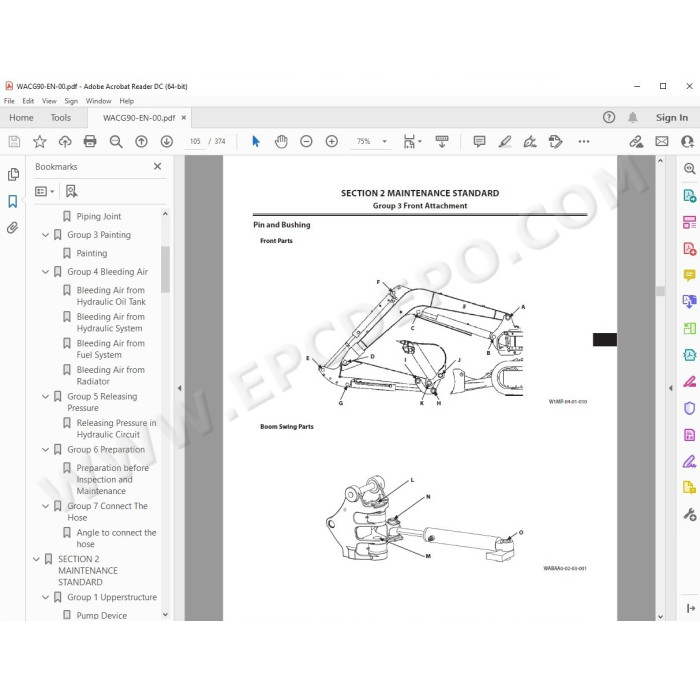The image size is (700, 700).
Task: Collapse the right tools pane arrow
Action: (x=671, y=388)
